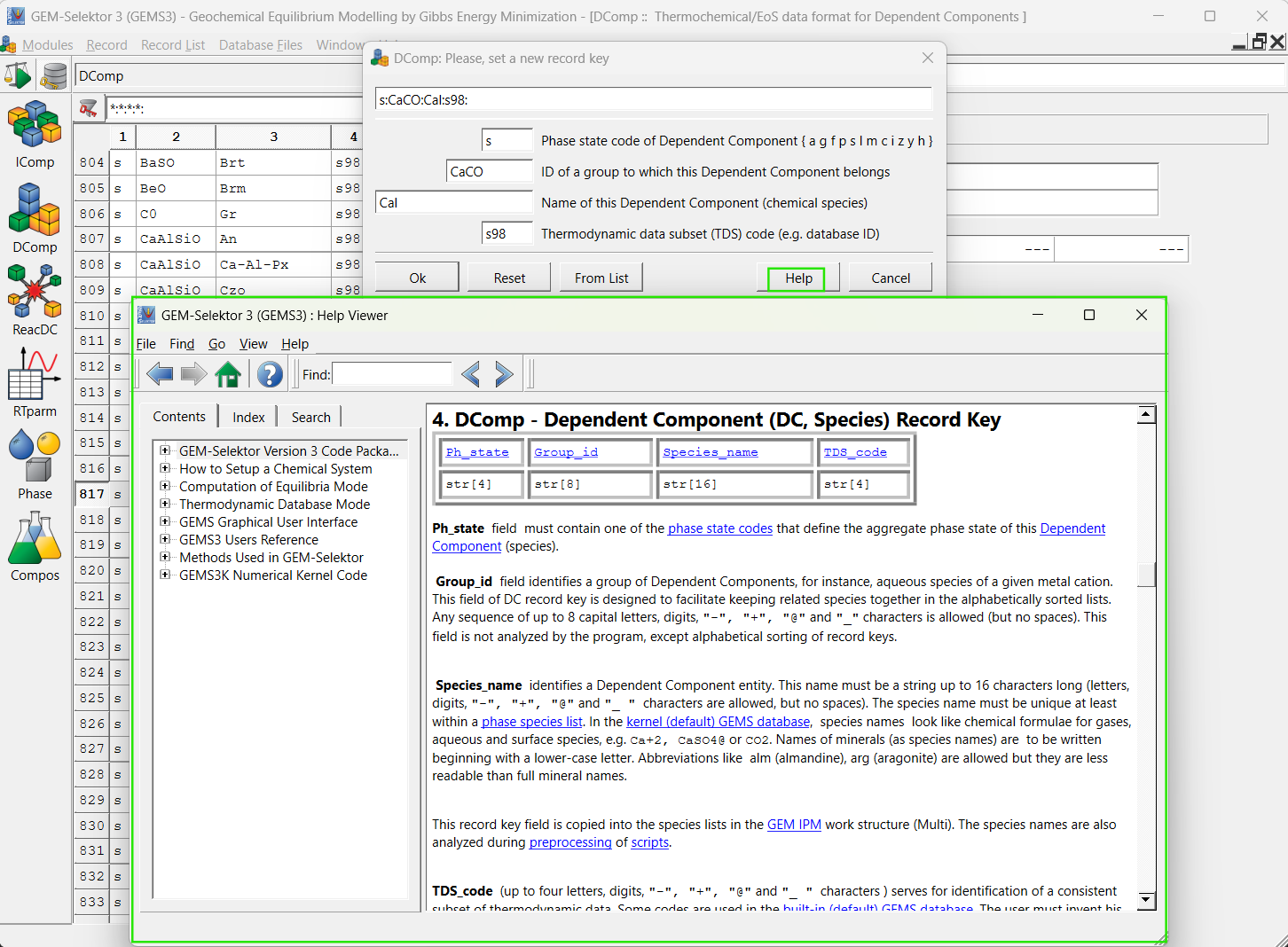Open Help Viewer View menu
1288x947 pixels.
coord(253,344)
